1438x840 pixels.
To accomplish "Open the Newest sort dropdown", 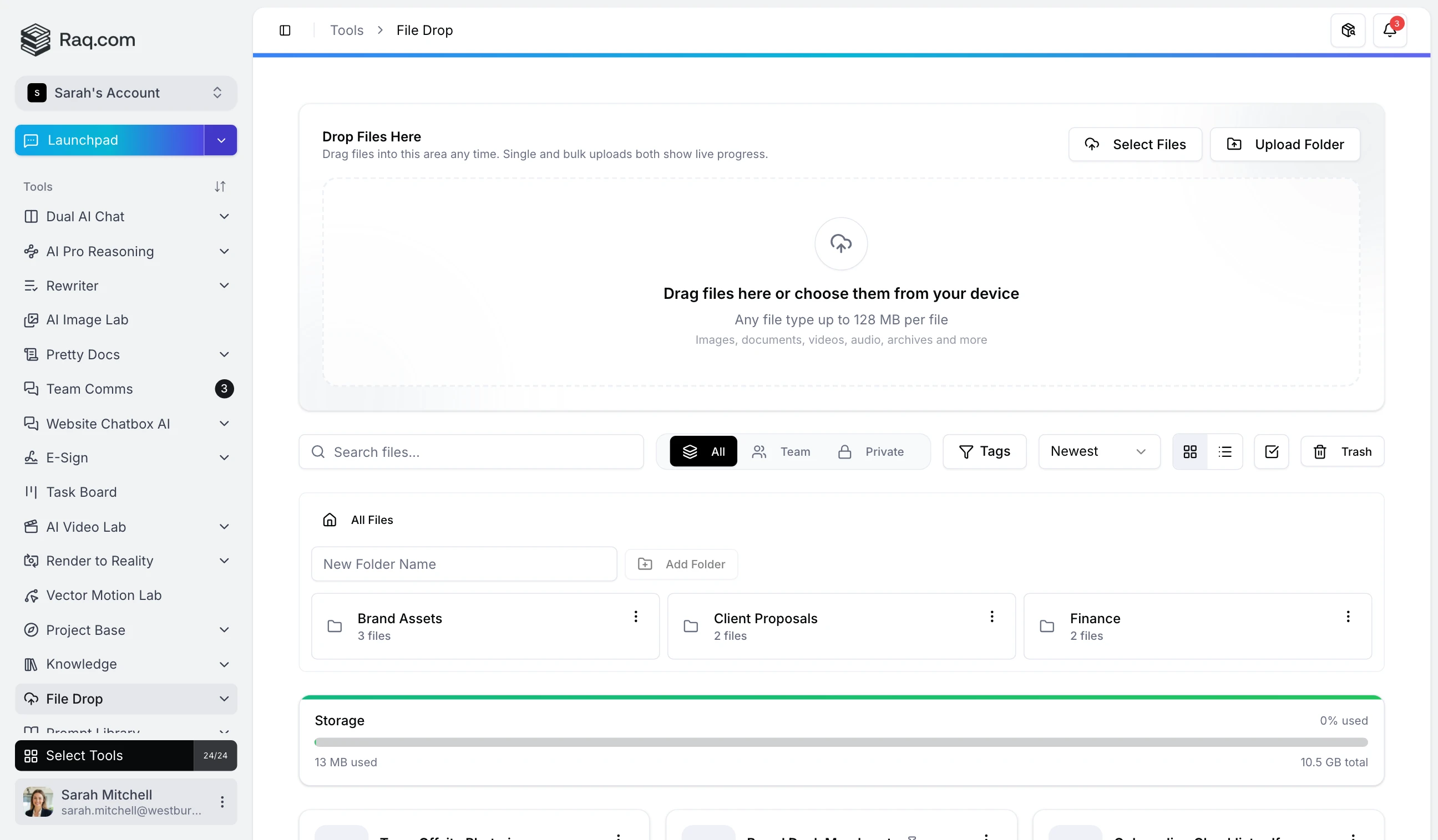I will tap(1098, 451).
